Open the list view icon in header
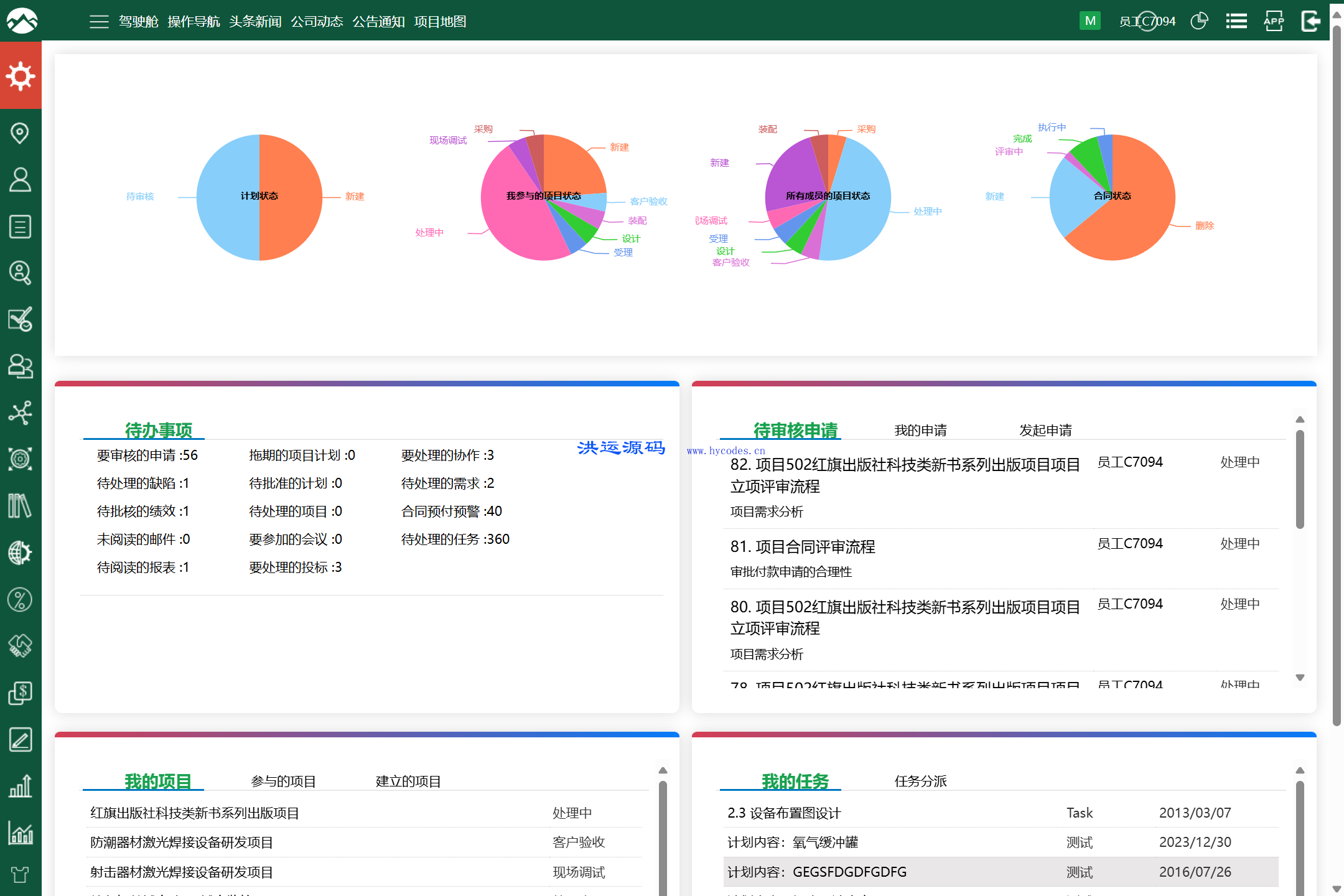Viewport: 1344px width, 896px height. point(1236,21)
